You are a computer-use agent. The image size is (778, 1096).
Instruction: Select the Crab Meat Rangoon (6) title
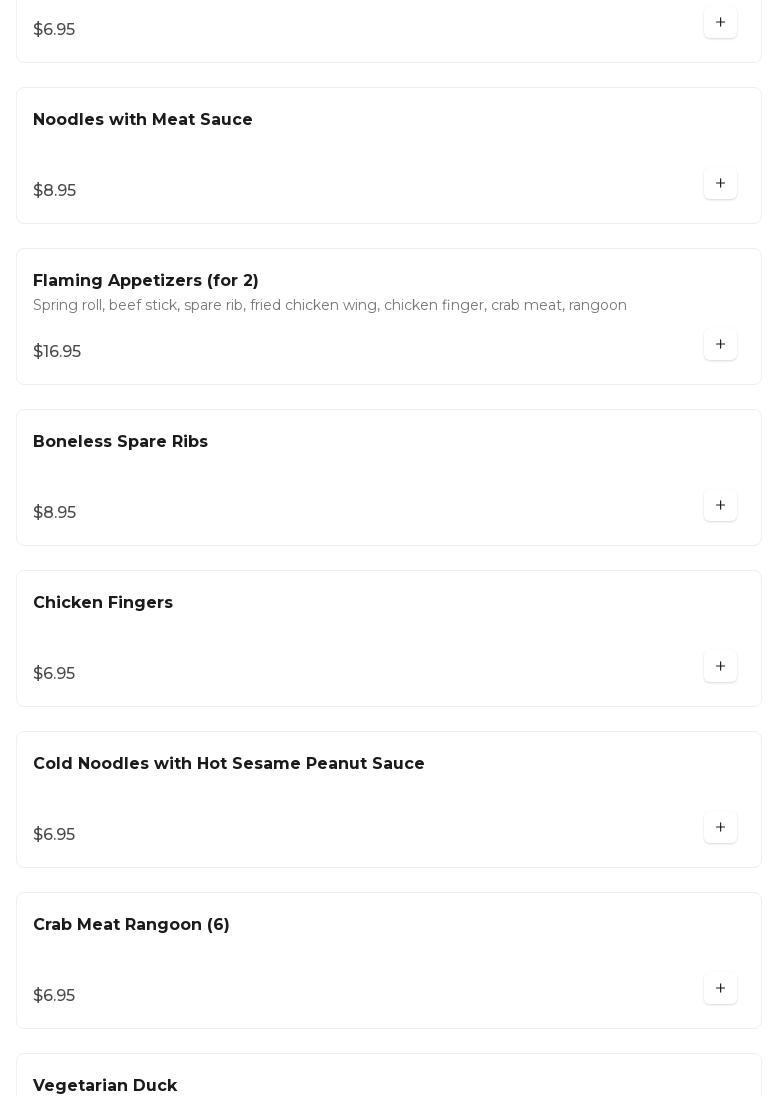131,925
